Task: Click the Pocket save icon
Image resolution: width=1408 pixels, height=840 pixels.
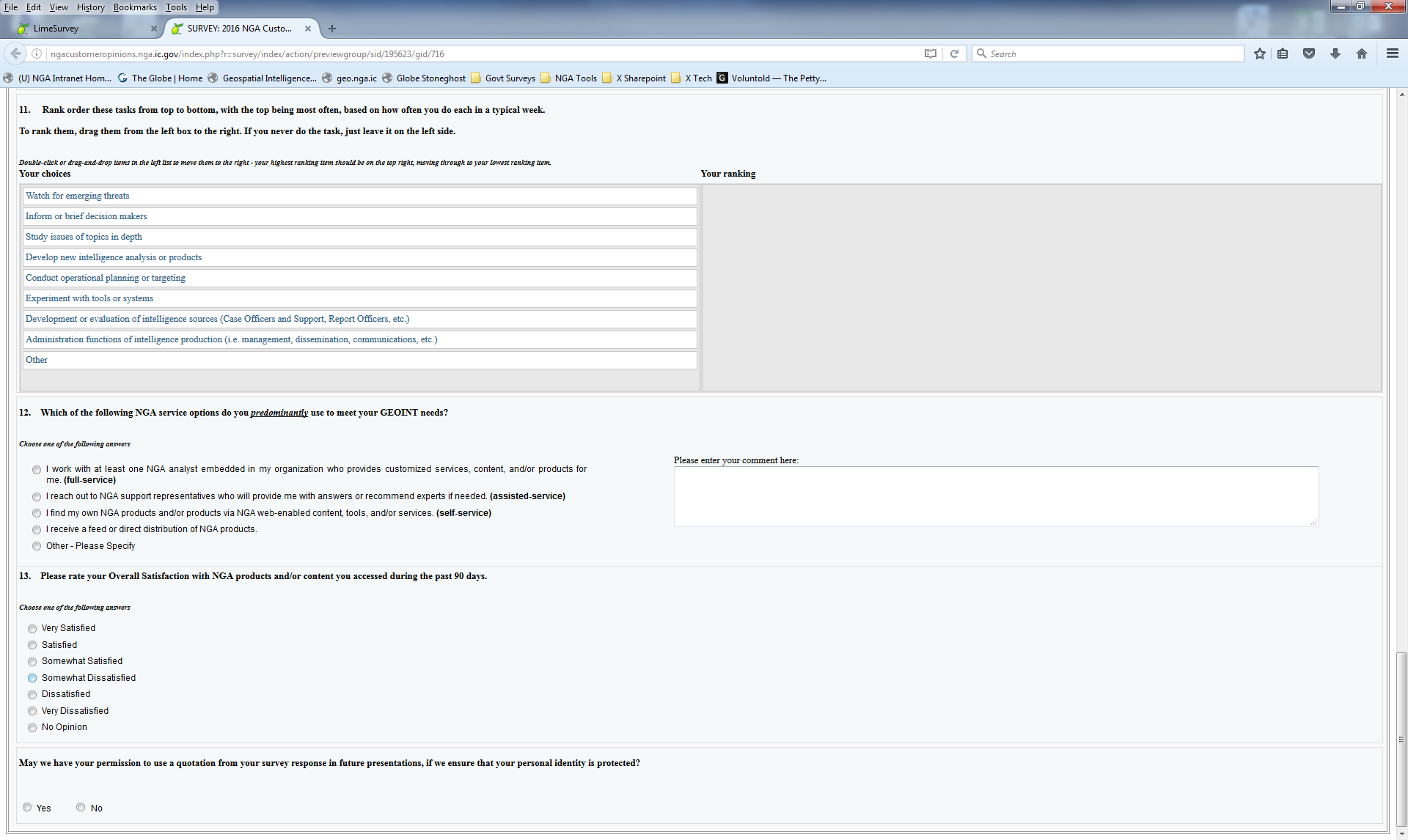Action: (1308, 54)
